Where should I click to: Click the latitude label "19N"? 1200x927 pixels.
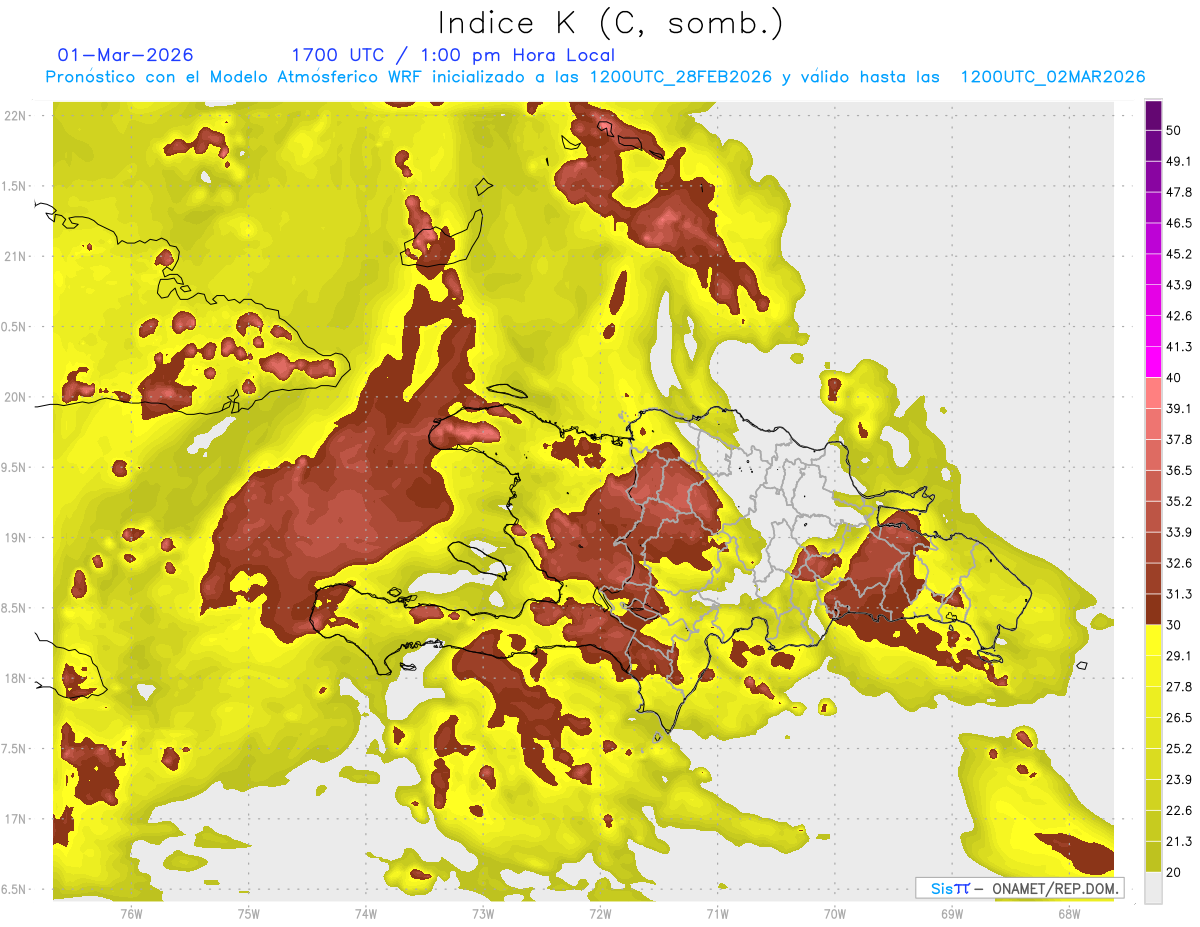point(14,537)
